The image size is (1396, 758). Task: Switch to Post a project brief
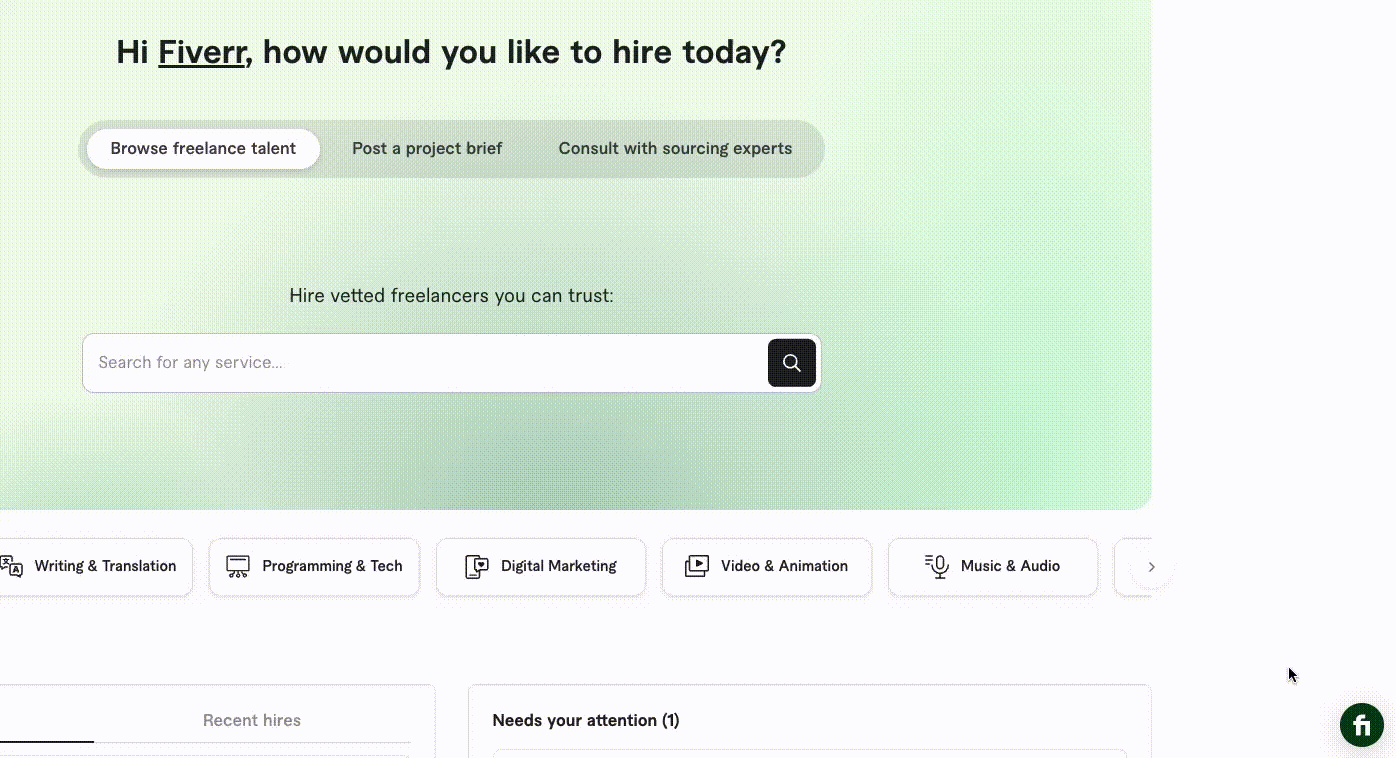tap(427, 149)
